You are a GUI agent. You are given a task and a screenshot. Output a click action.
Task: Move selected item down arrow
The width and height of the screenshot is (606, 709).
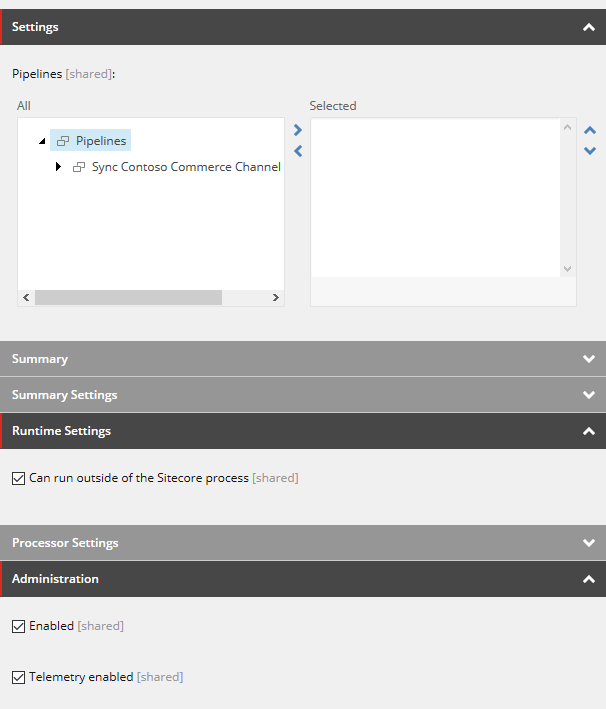(x=590, y=151)
